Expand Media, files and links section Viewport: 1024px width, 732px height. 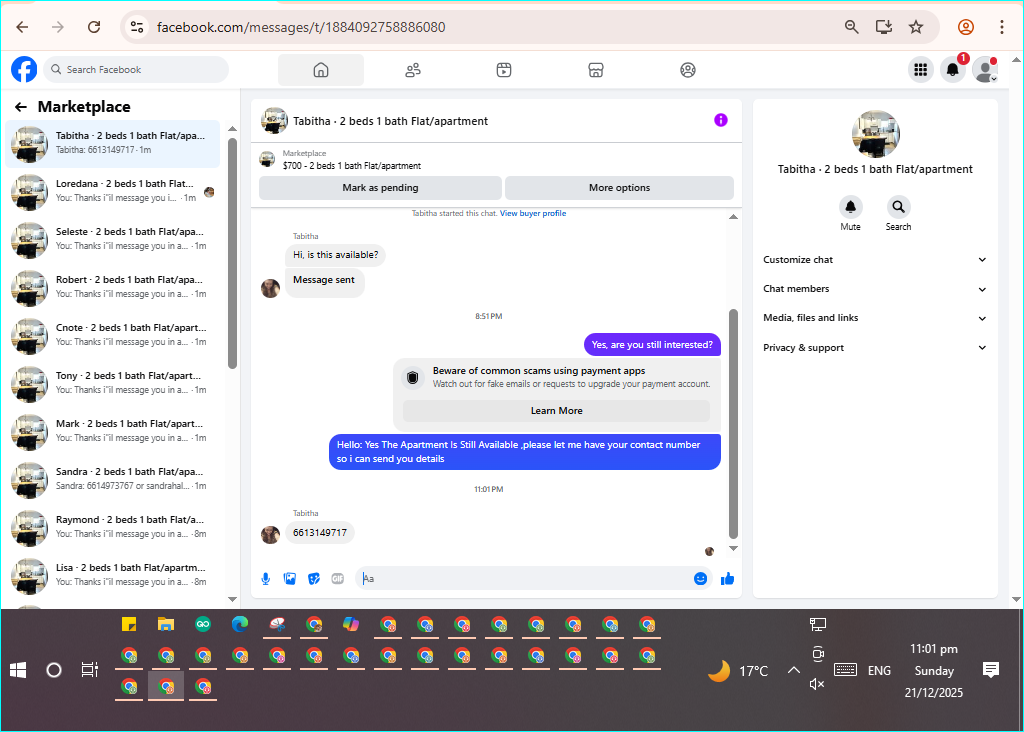(874, 318)
